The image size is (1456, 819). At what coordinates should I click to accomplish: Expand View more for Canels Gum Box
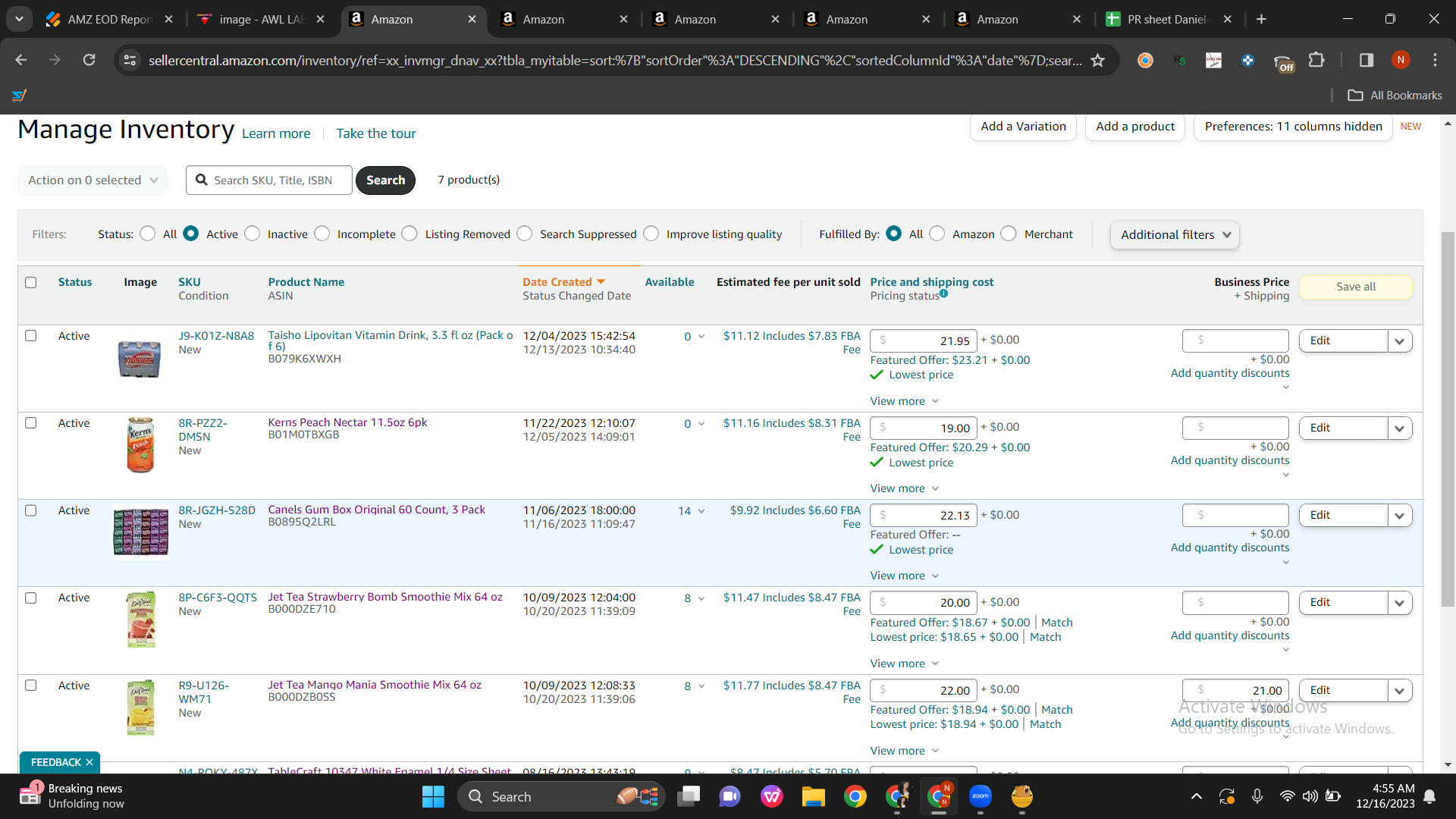click(x=905, y=576)
